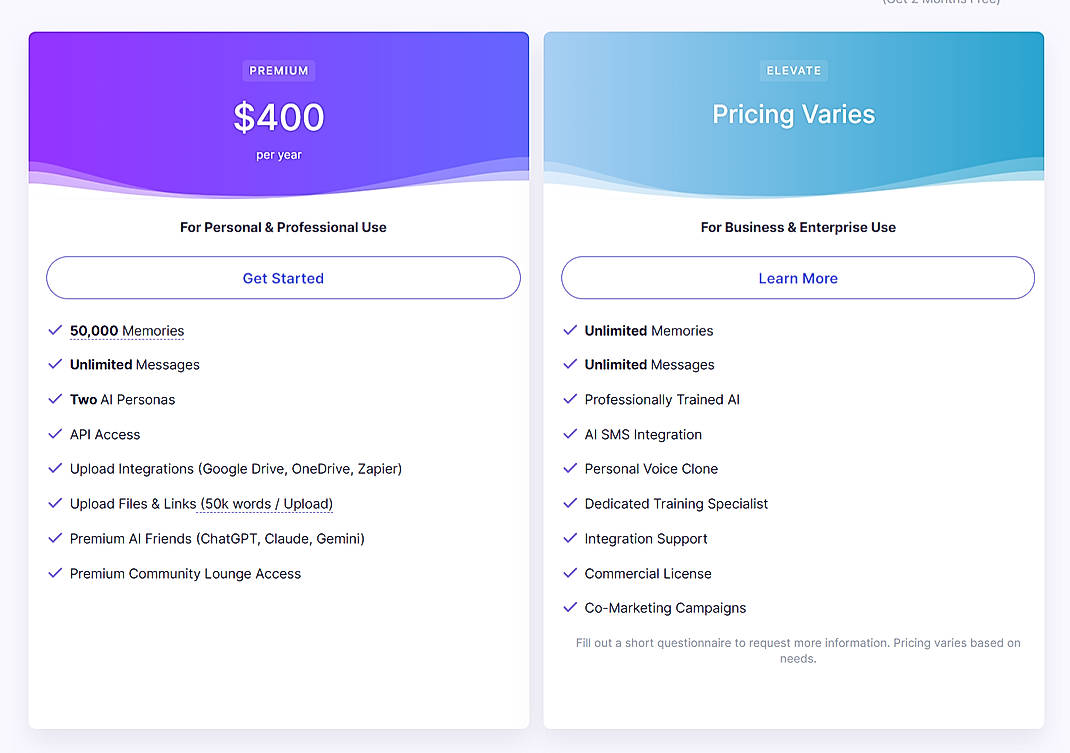1070x753 pixels.
Task: Click the checkmark next to API Access
Action: 55,434
